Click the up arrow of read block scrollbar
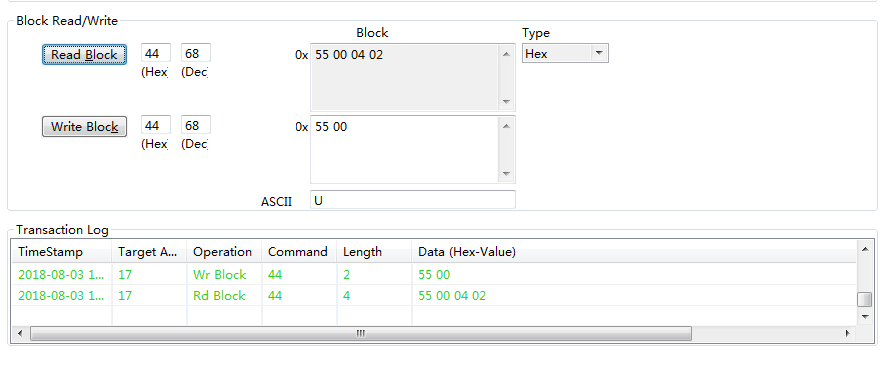 (x=506, y=54)
